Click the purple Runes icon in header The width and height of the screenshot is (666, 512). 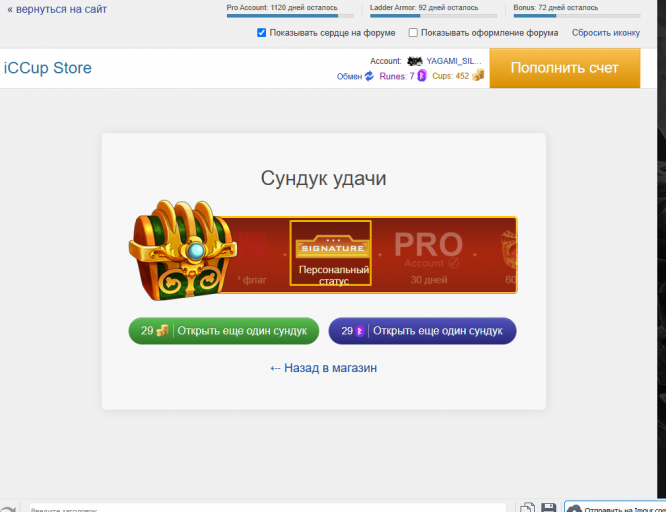421,76
